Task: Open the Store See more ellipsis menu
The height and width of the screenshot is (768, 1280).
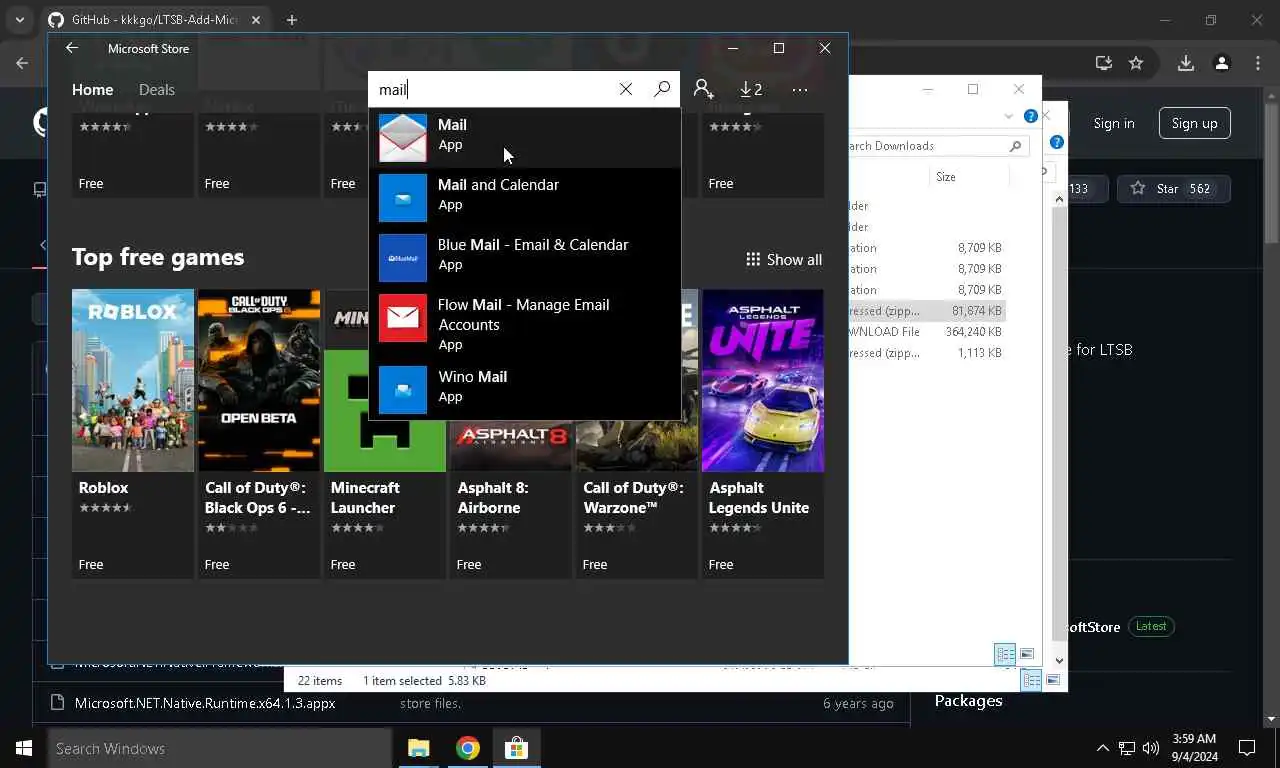Action: point(799,89)
